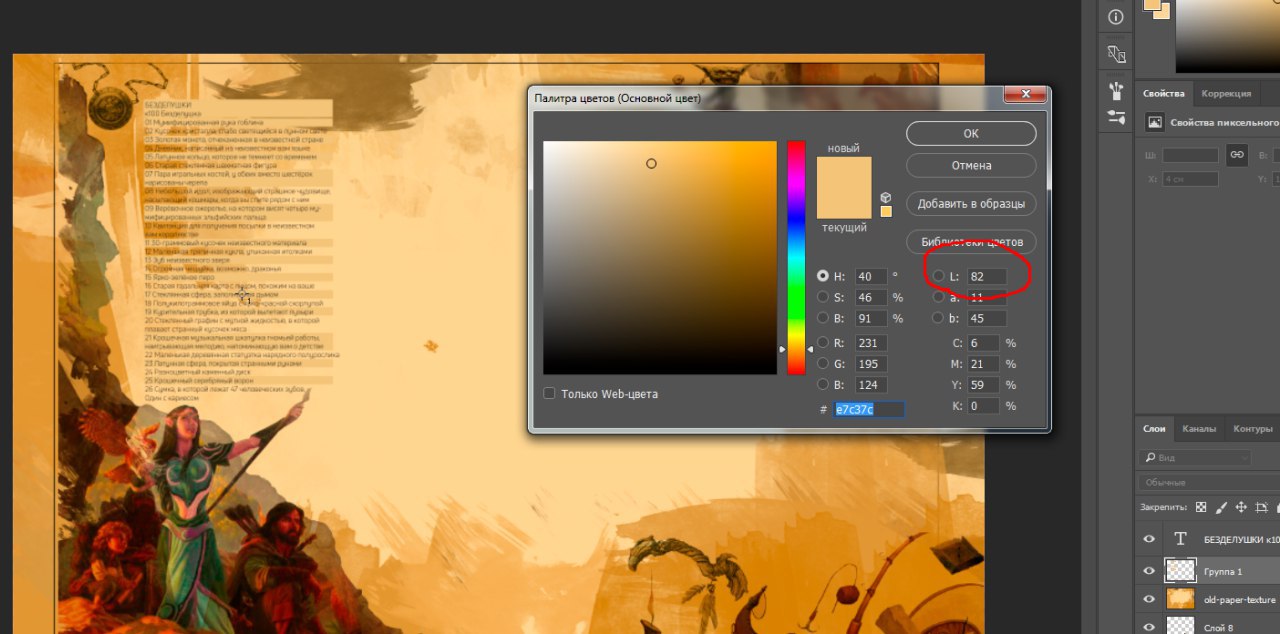
Task: Click the OK button
Action: tap(971, 133)
